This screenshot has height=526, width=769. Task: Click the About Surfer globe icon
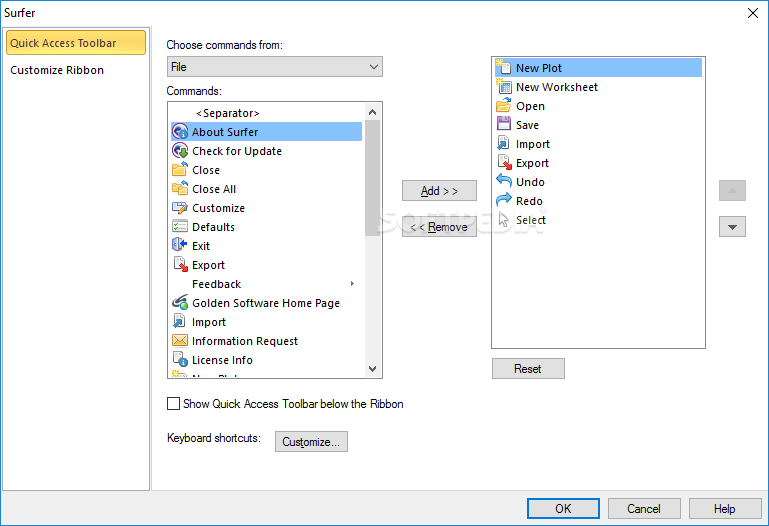point(180,132)
